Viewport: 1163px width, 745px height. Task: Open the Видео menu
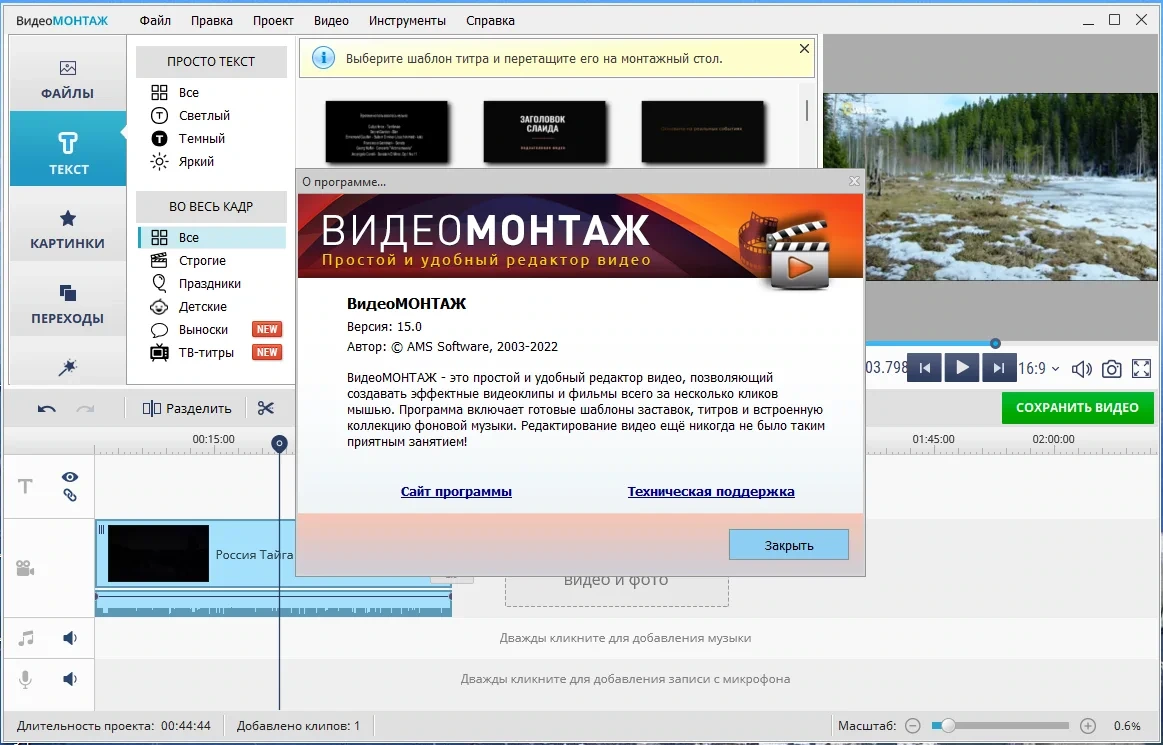tap(331, 21)
